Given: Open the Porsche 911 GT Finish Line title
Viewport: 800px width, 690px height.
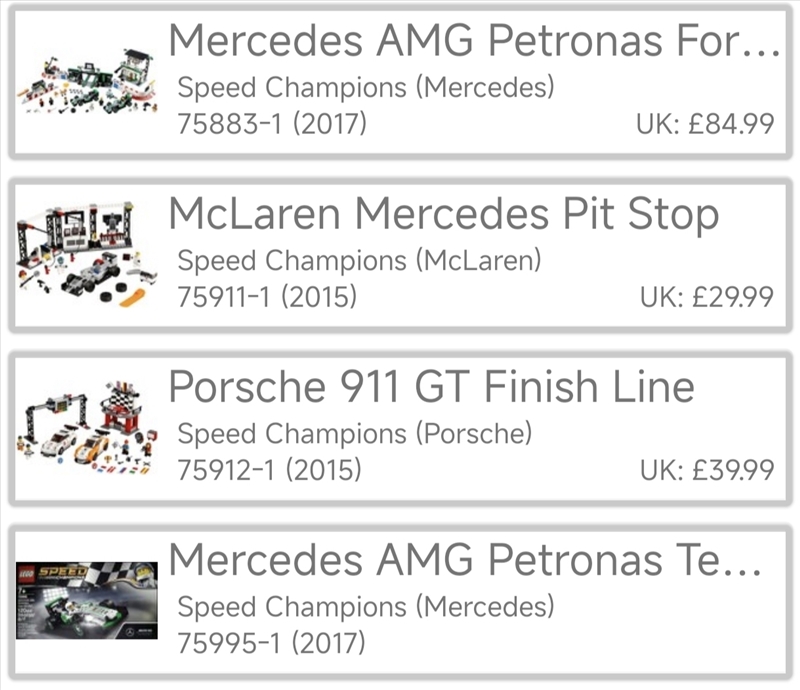Looking at the screenshot, I should click(x=431, y=387).
